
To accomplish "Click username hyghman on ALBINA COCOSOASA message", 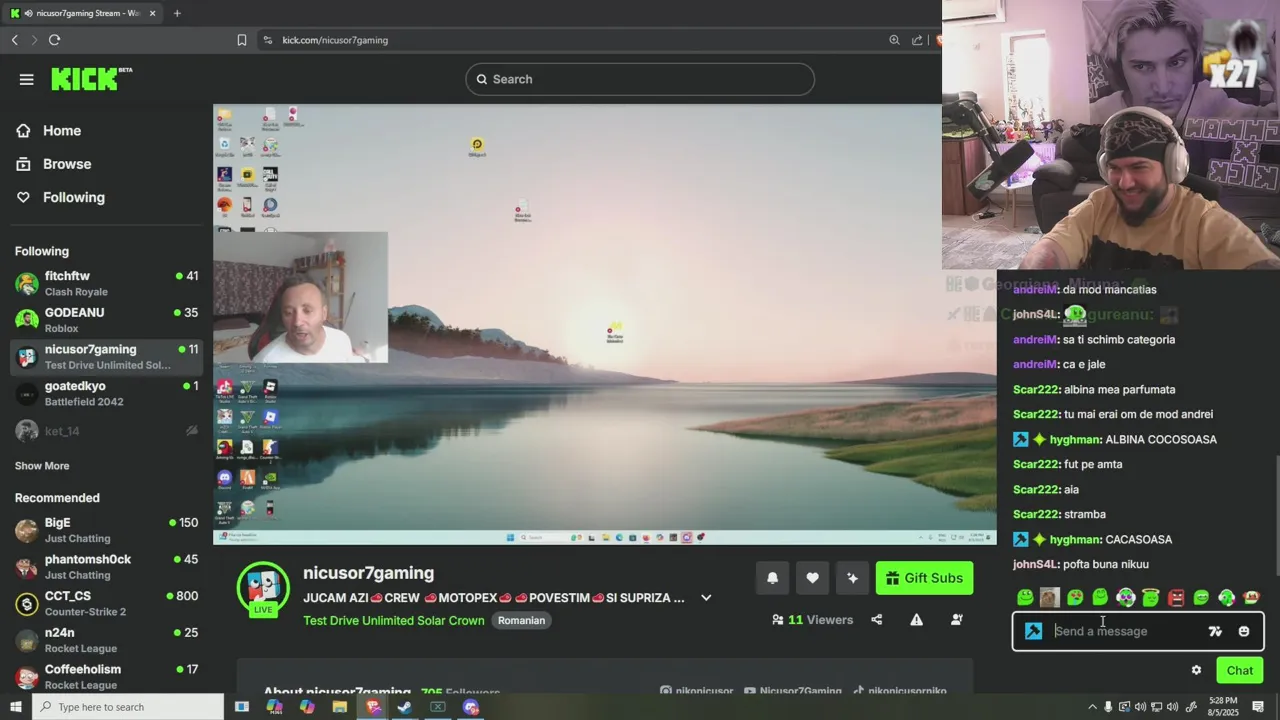I will tap(1076, 439).
